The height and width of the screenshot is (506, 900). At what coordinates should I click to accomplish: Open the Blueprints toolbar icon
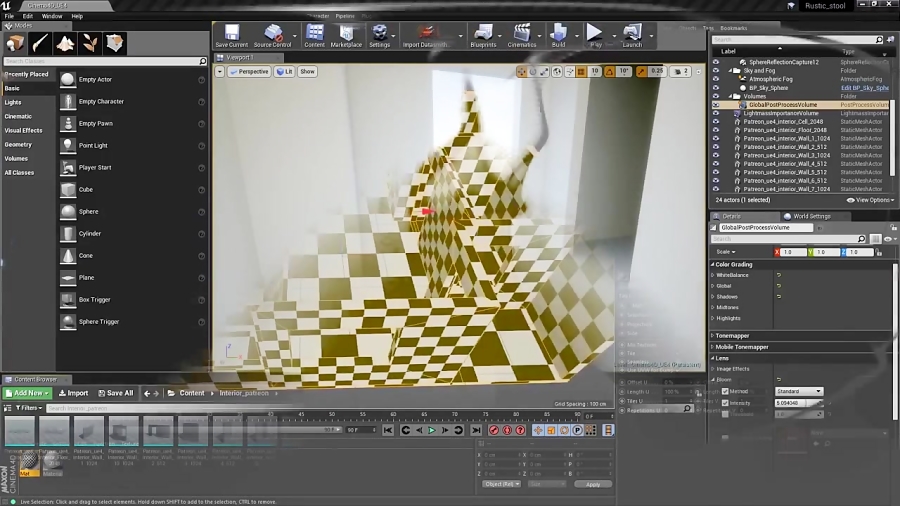(483, 36)
